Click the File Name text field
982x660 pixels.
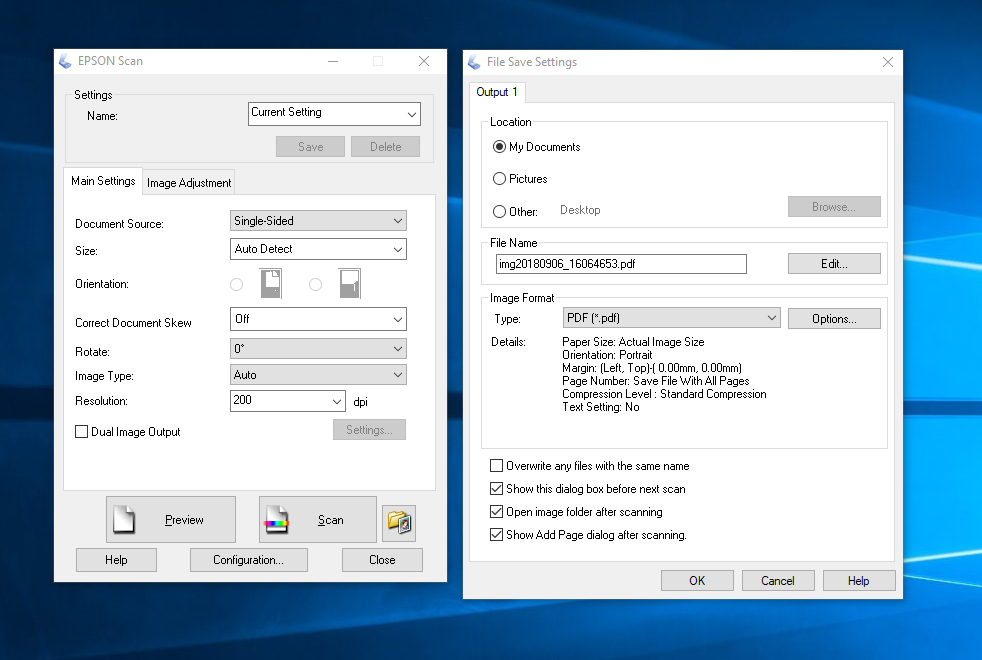click(x=621, y=264)
